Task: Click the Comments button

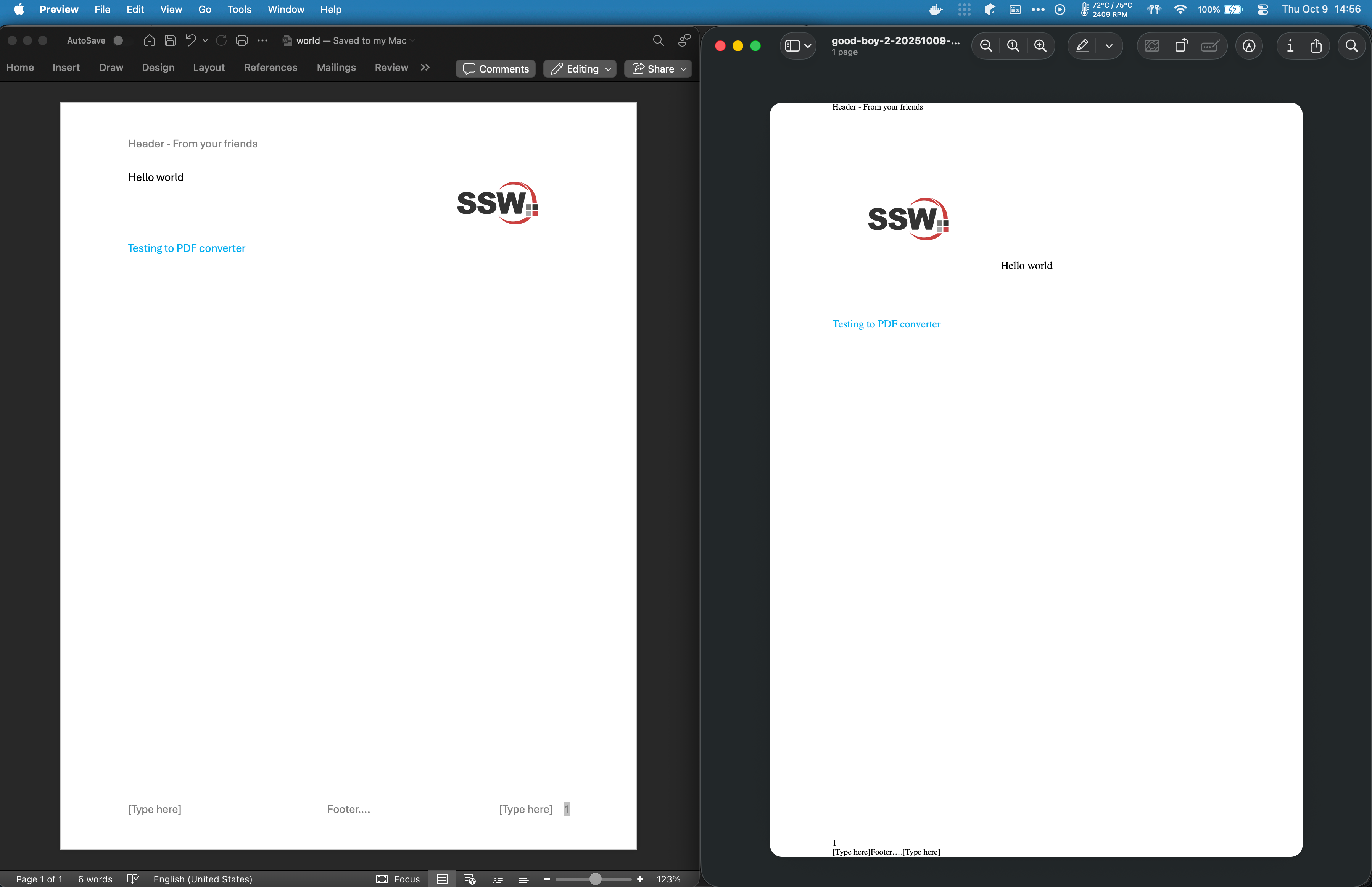Action: tap(496, 69)
